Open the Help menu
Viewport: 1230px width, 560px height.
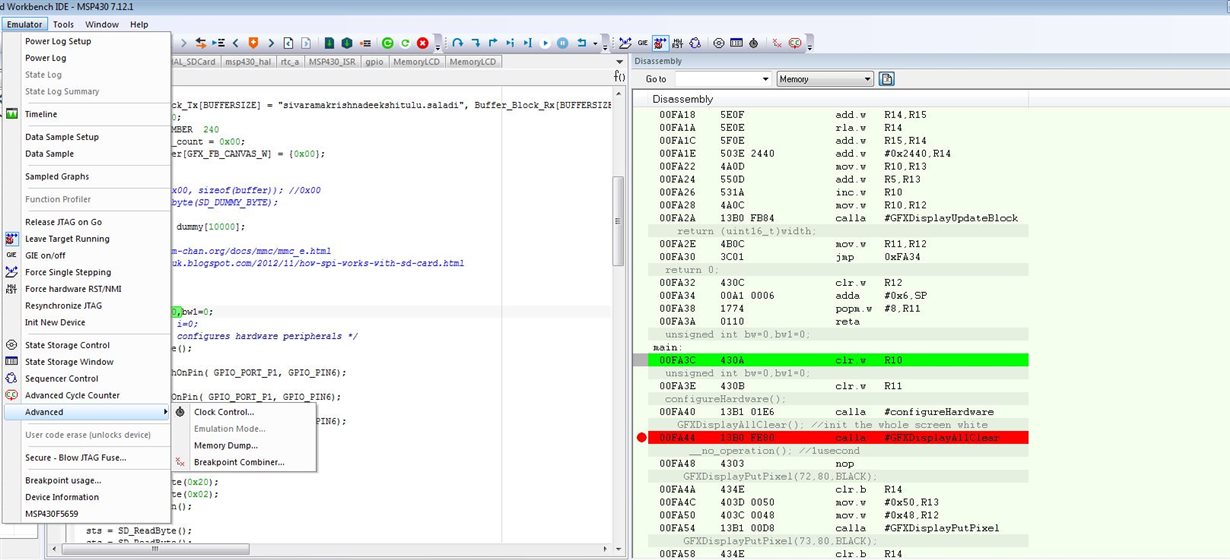[x=139, y=24]
